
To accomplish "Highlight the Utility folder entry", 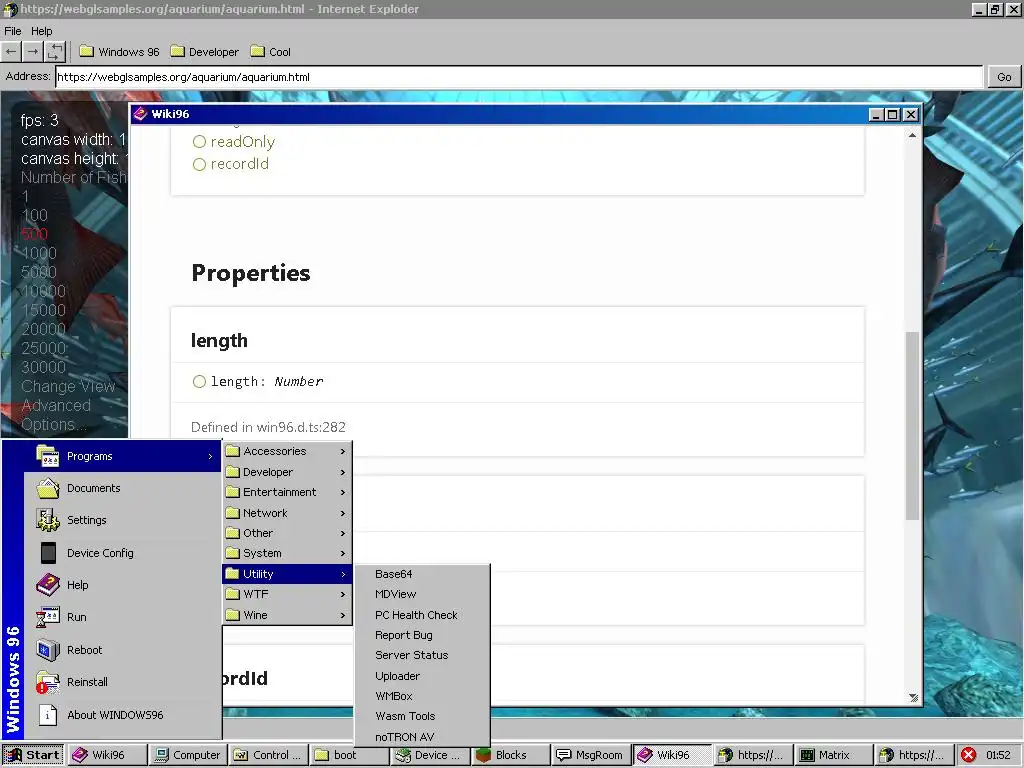I will click(x=287, y=574).
